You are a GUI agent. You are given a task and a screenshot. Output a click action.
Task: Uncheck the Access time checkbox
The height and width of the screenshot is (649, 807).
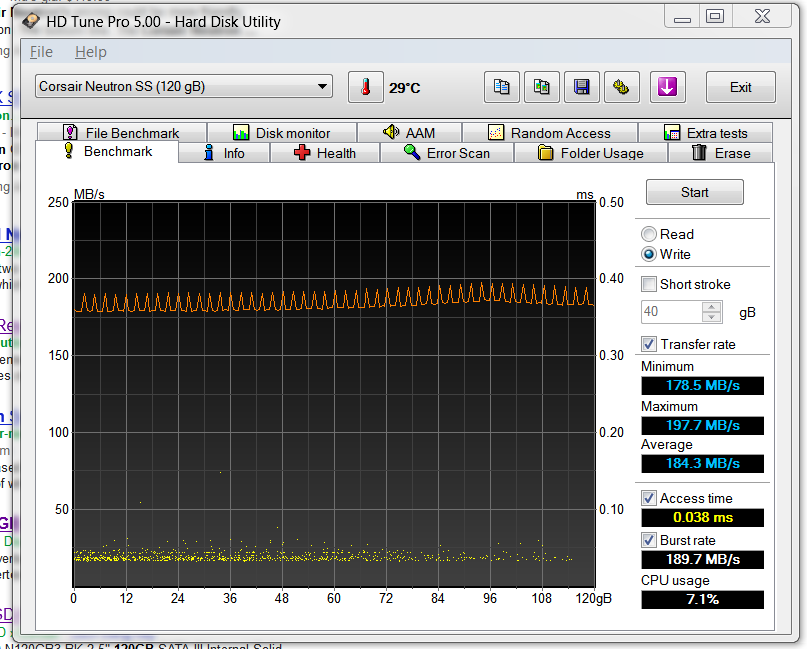coord(649,498)
